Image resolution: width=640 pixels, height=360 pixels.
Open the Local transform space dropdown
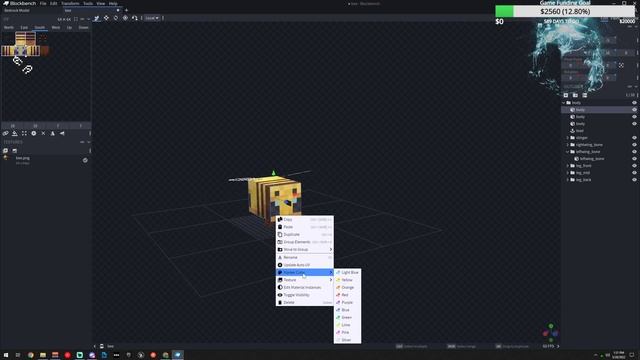152,18
